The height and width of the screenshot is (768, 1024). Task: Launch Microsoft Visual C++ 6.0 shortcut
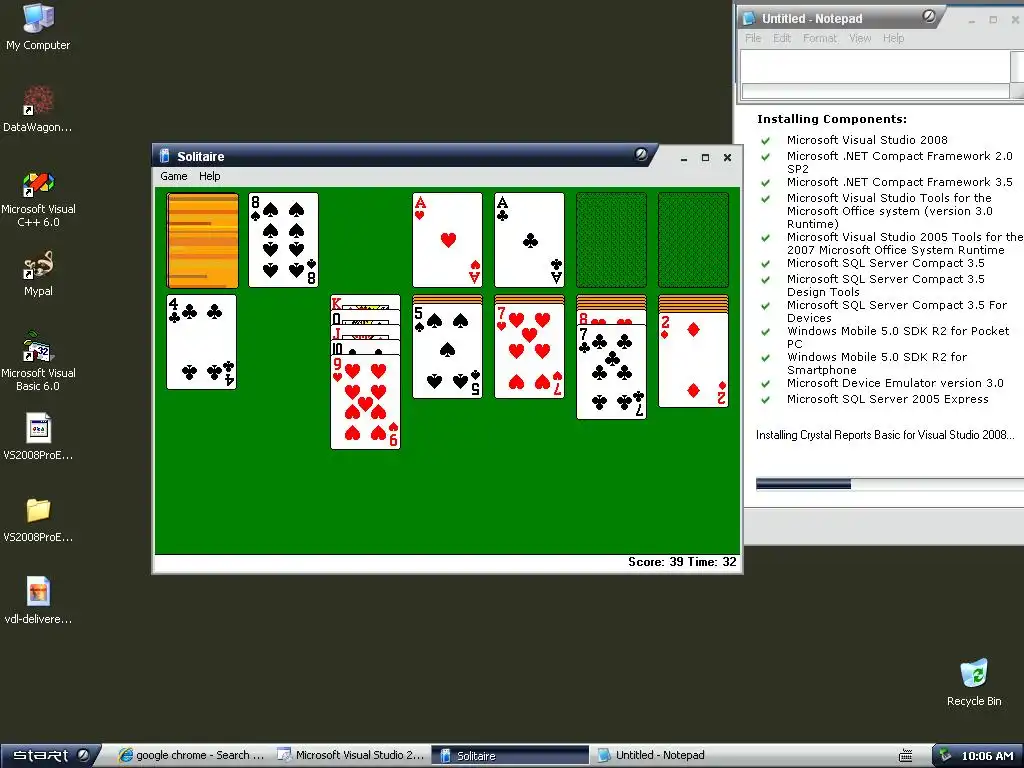coord(38,199)
